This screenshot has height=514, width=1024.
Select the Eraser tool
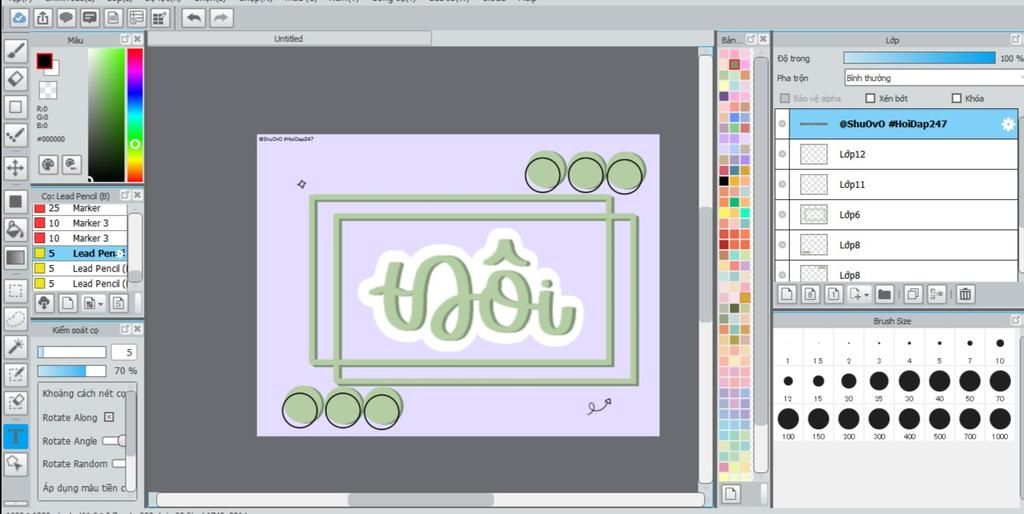(x=16, y=79)
